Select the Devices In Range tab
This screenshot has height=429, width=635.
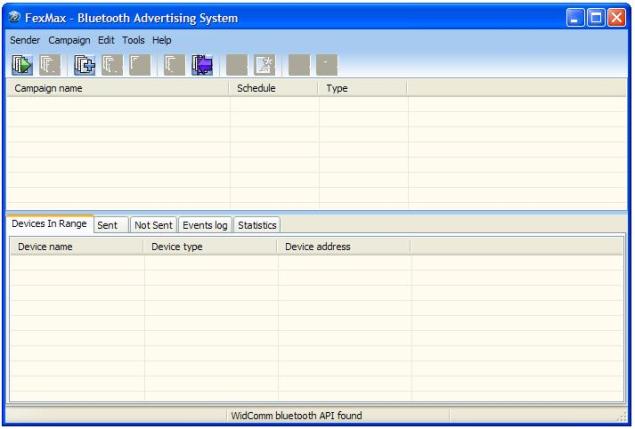[49, 224]
